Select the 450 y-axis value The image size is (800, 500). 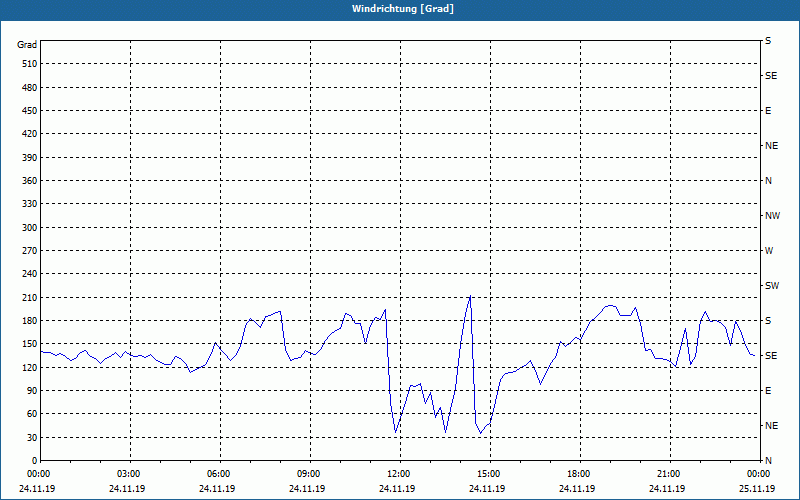[30, 111]
